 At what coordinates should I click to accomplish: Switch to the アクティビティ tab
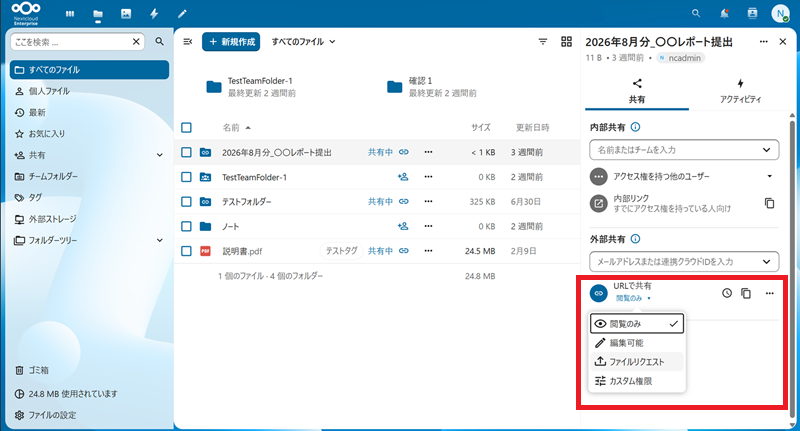pyautogui.click(x=740, y=91)
